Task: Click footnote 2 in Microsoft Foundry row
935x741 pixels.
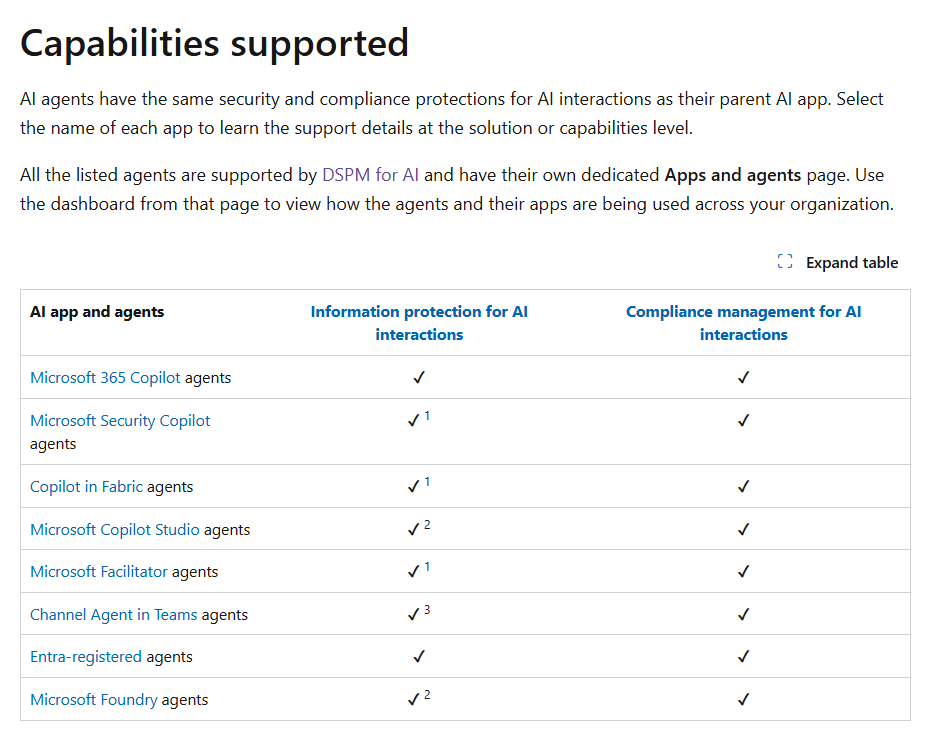Action: [x=427, y=695]
